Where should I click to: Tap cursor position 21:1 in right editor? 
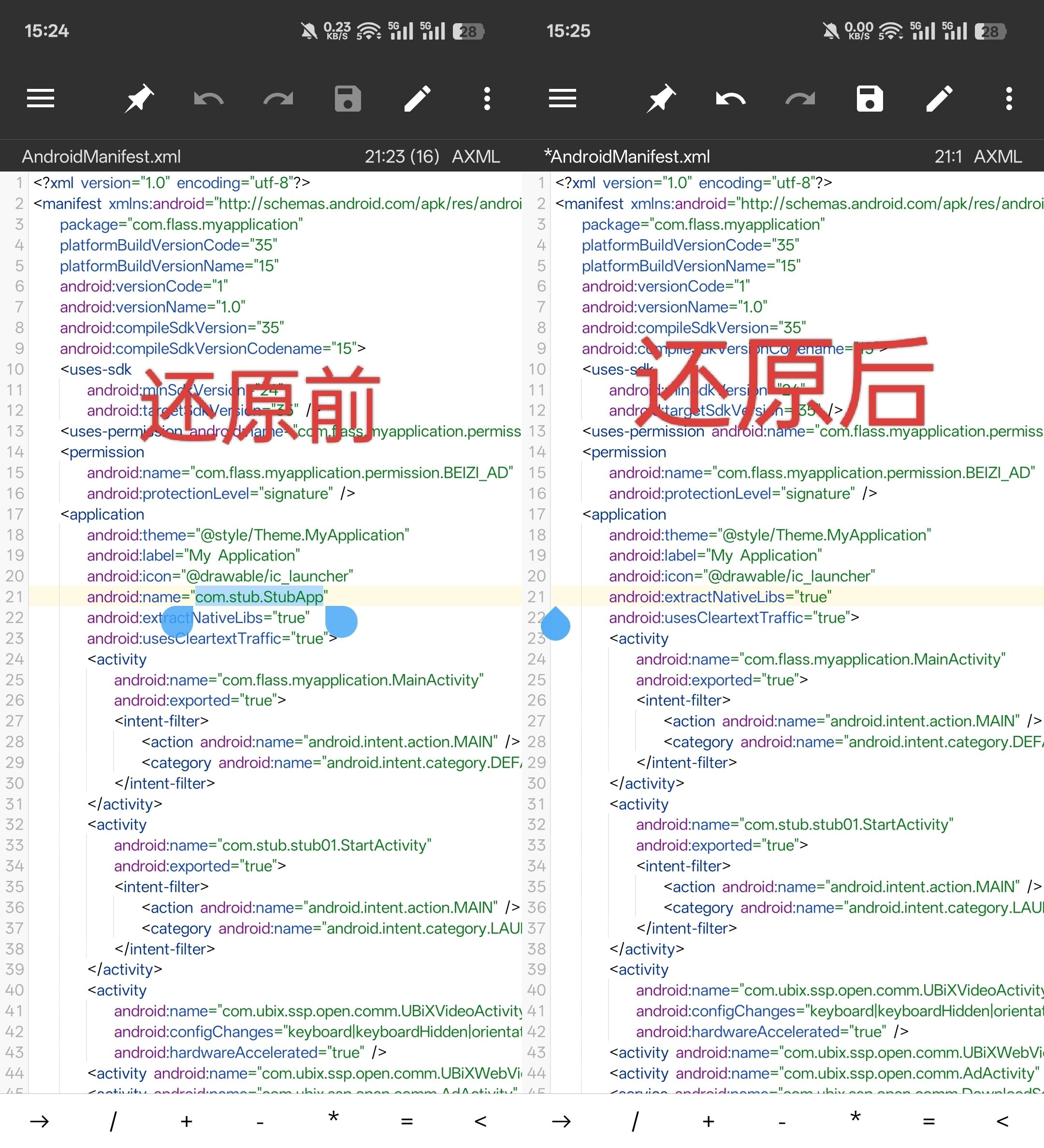(948, 157)
